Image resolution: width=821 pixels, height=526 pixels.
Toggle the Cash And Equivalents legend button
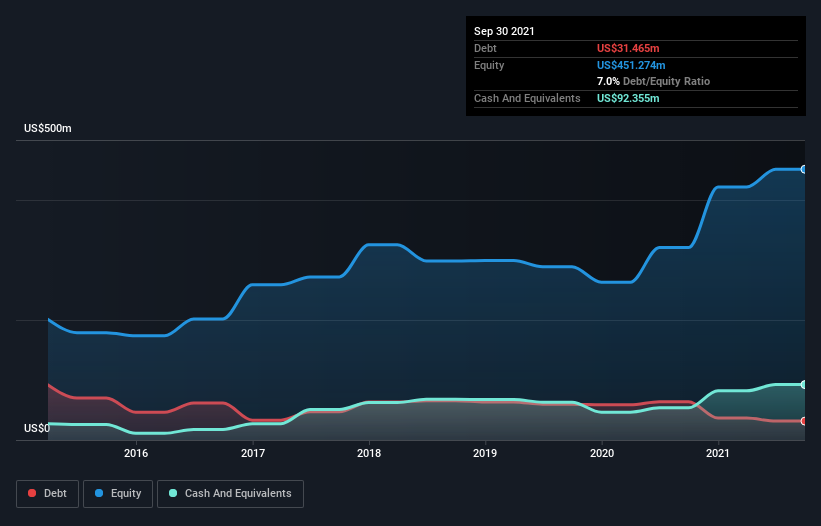coord(230,494)
